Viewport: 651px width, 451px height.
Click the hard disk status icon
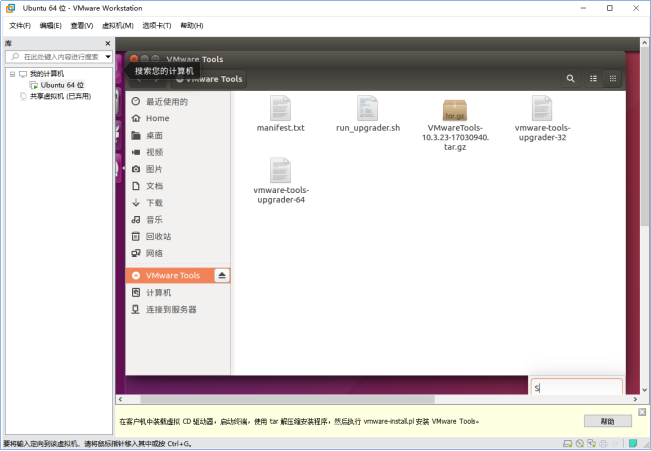point(567,444)
